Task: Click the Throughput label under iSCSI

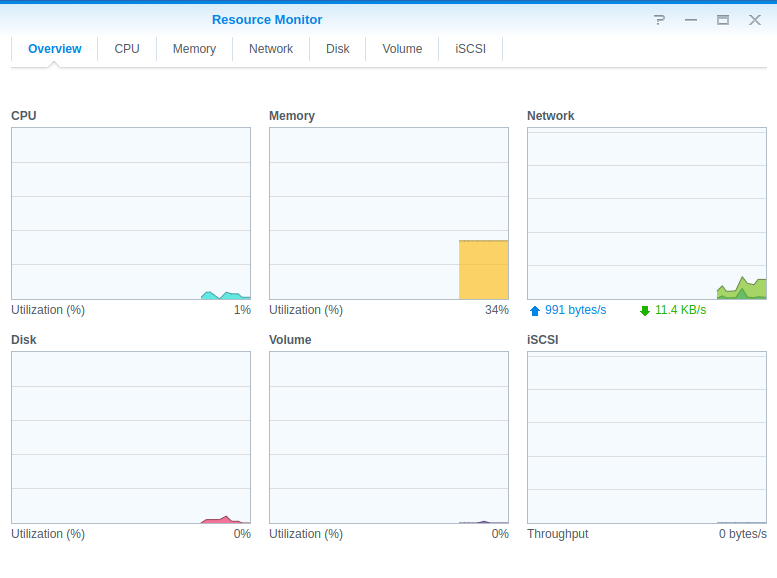Action: pos(557,534)
